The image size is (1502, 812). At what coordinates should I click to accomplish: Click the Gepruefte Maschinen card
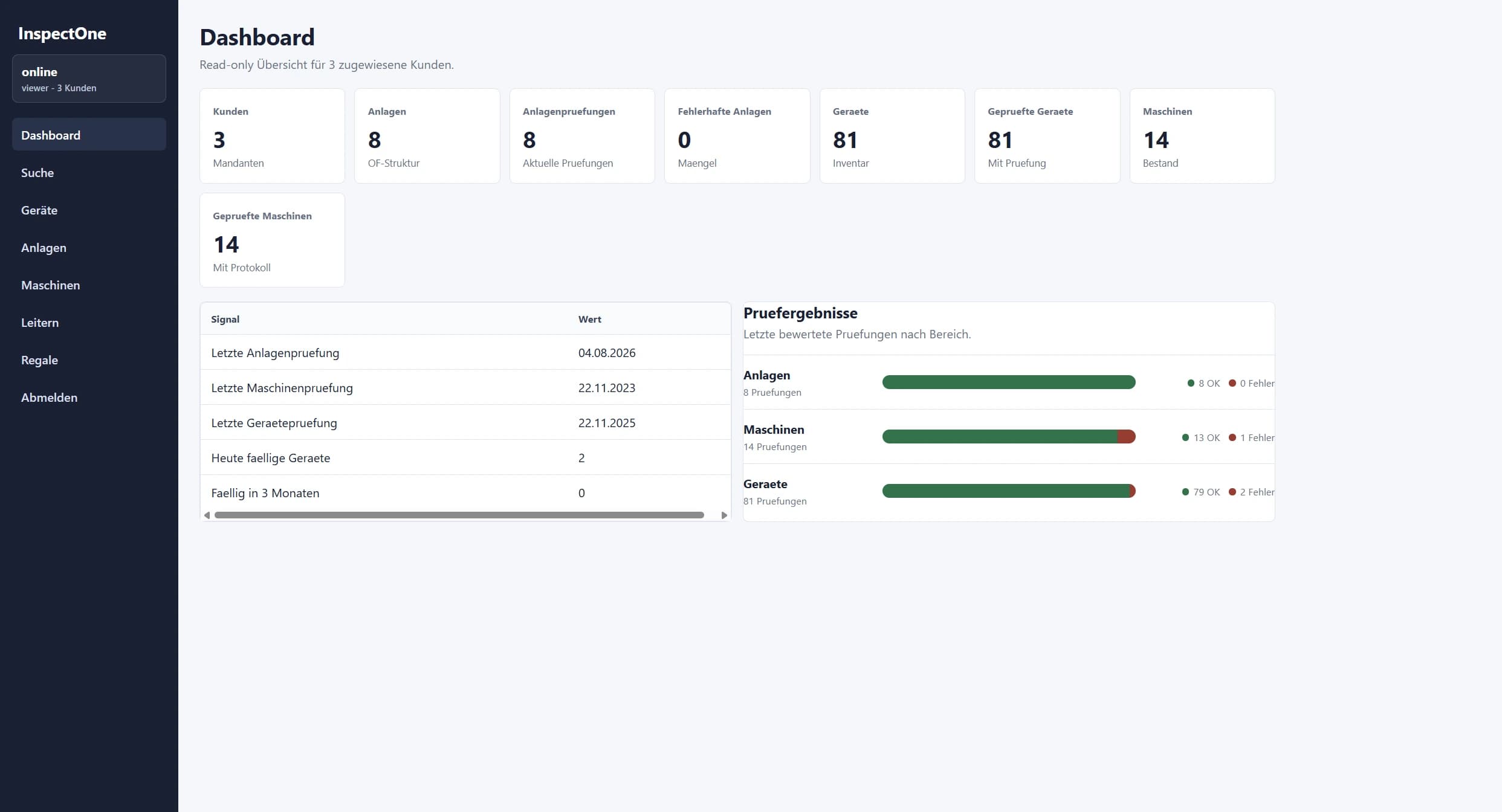272,240
